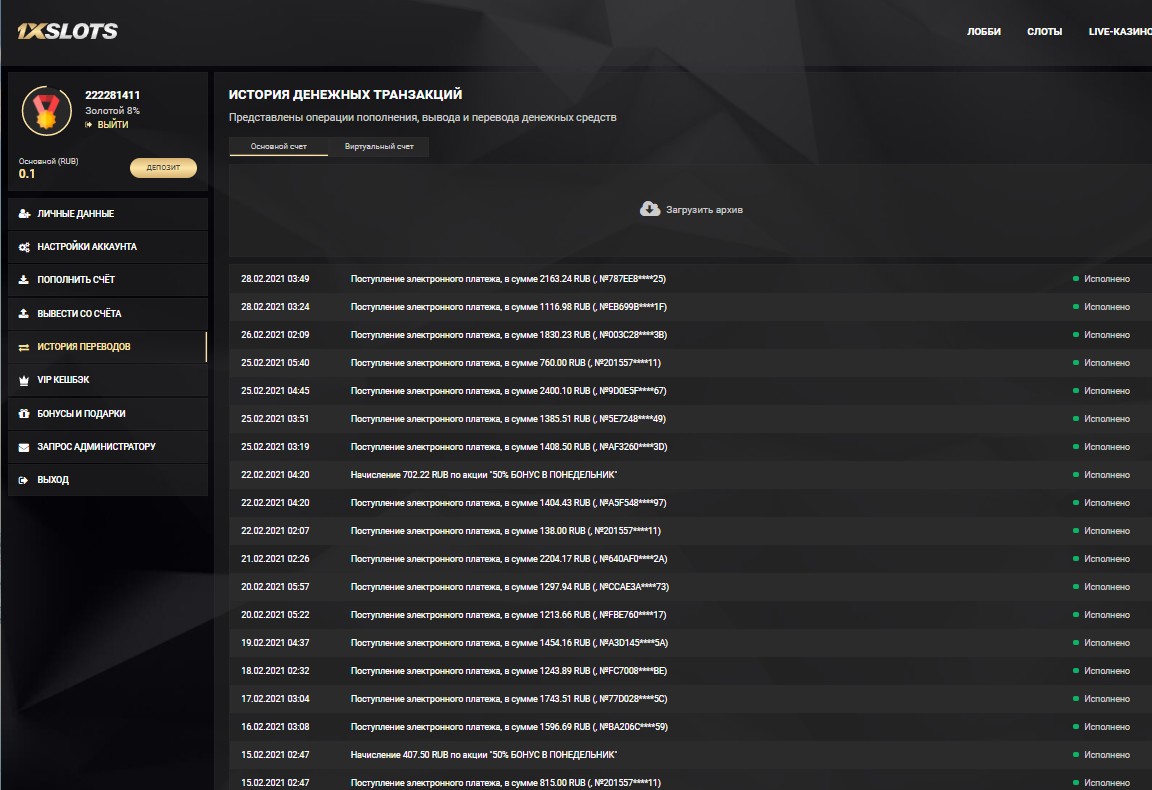Click the 815.00 RUB payment description
The height and width of the screenshot is (790, 1152).
[x=505, y=783]
